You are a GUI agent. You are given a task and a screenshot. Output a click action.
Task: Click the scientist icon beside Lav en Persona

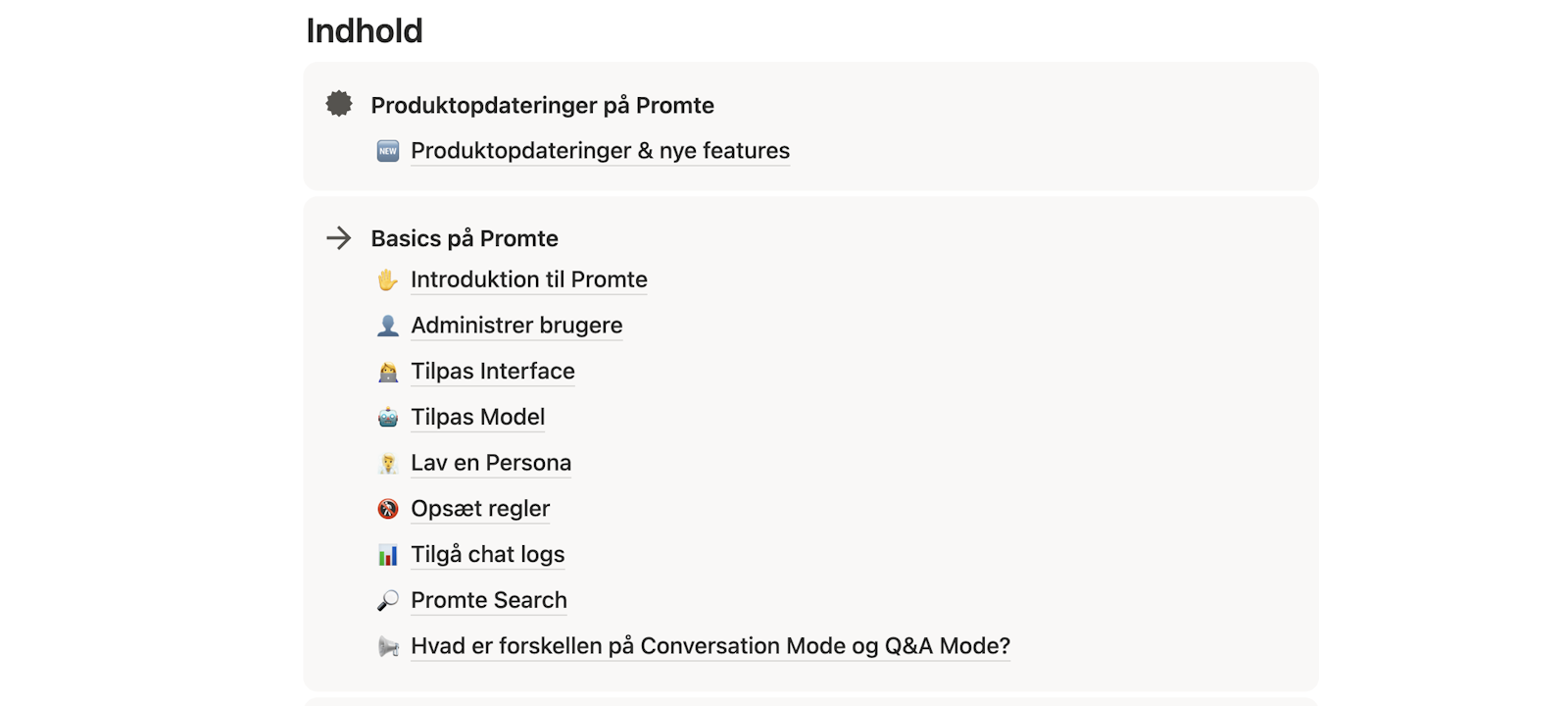pyautogui.click(x=388, y=463)
